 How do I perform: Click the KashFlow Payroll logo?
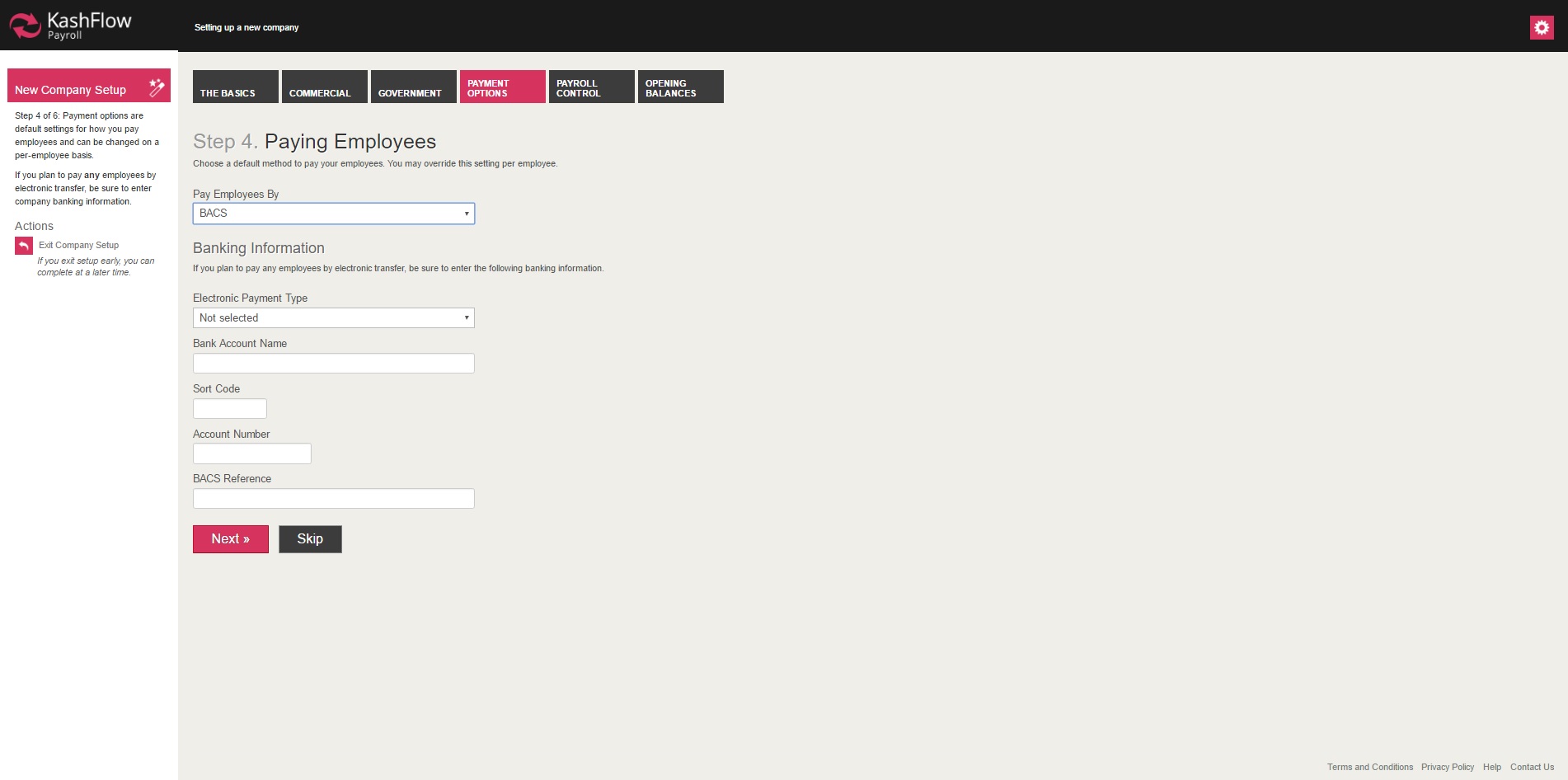(70, 26)
